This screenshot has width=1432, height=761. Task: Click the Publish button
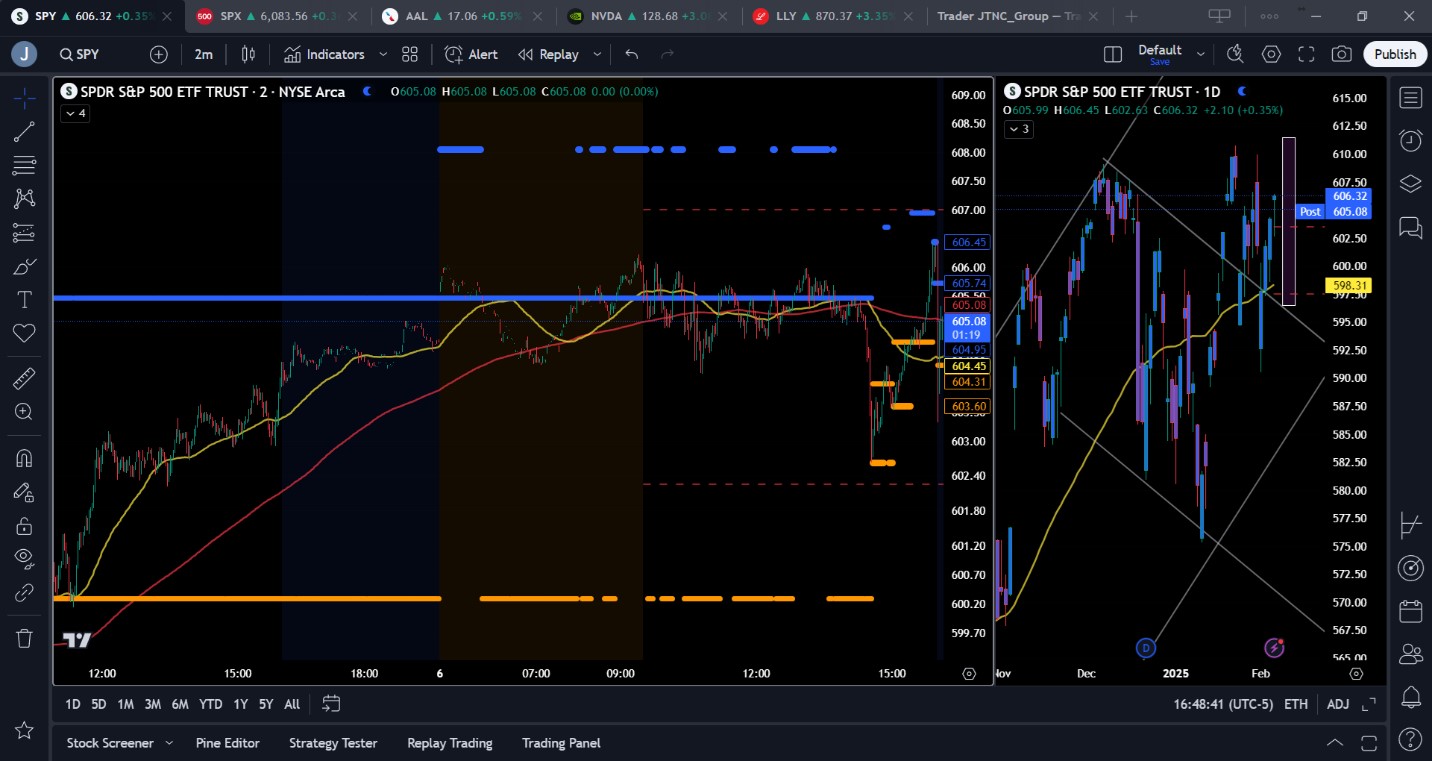click(1395, 54)
